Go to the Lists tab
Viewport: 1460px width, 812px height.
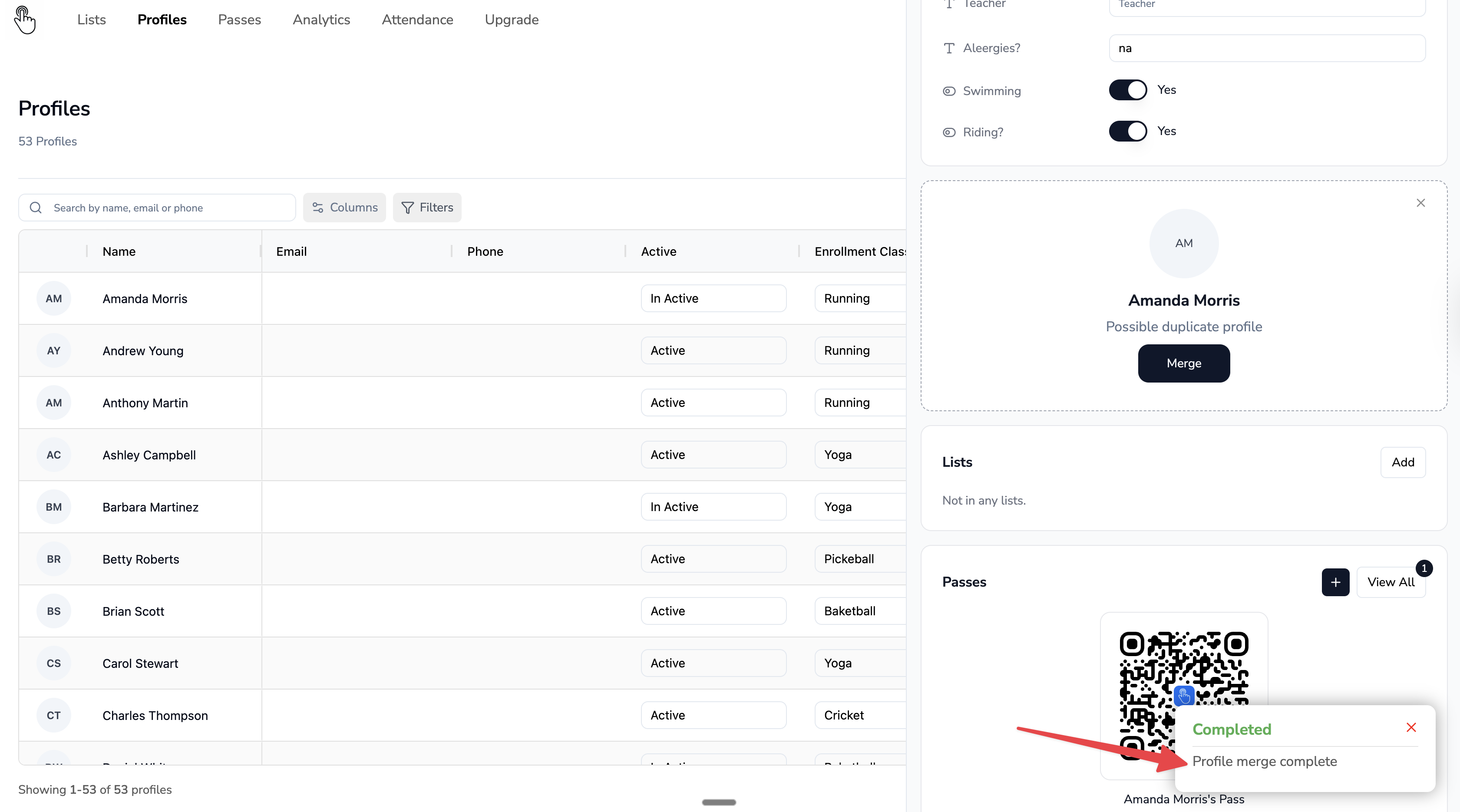point(91,20)
